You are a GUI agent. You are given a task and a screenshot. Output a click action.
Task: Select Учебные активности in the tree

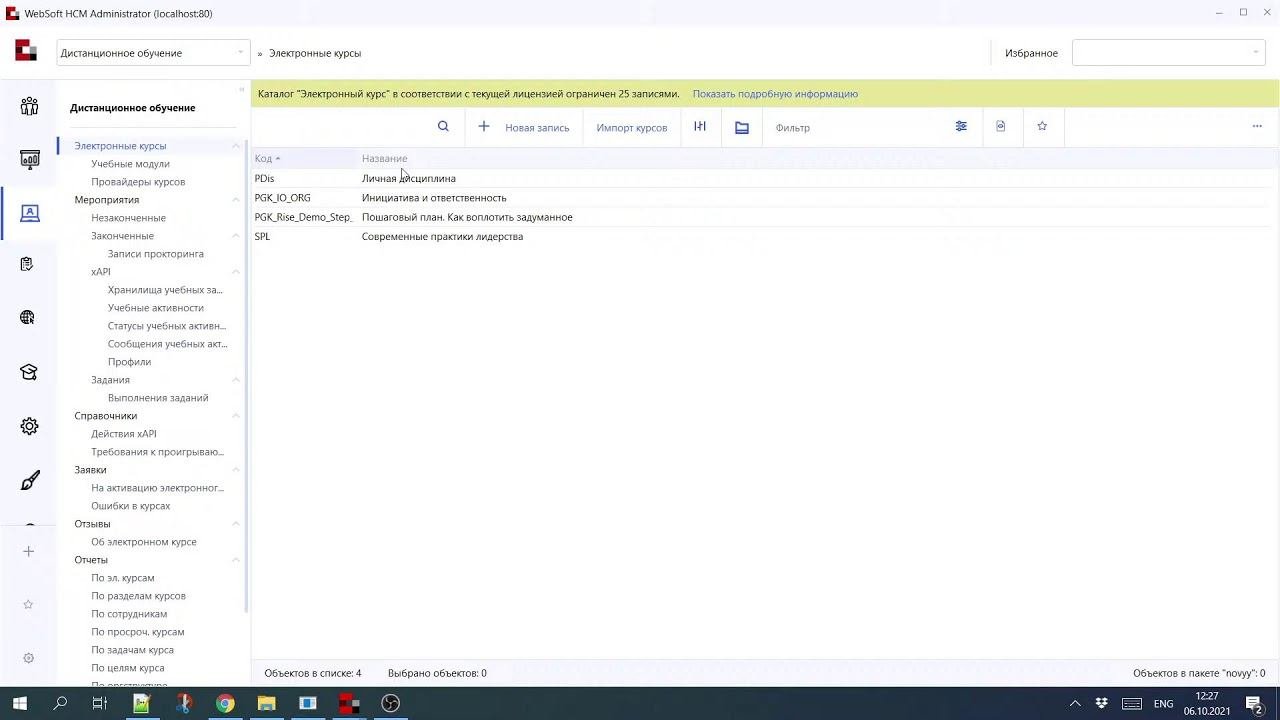click(155, 308)
